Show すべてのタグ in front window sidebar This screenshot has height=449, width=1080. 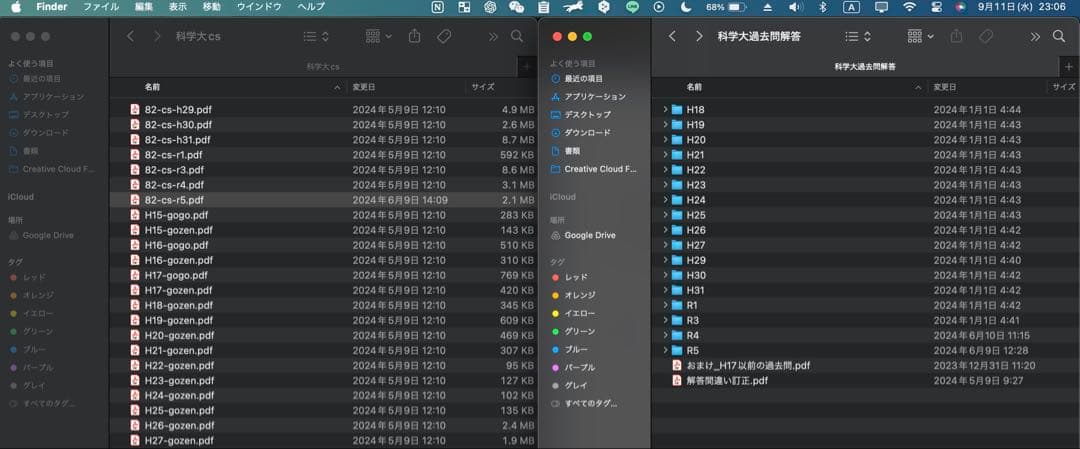[584, 404]
